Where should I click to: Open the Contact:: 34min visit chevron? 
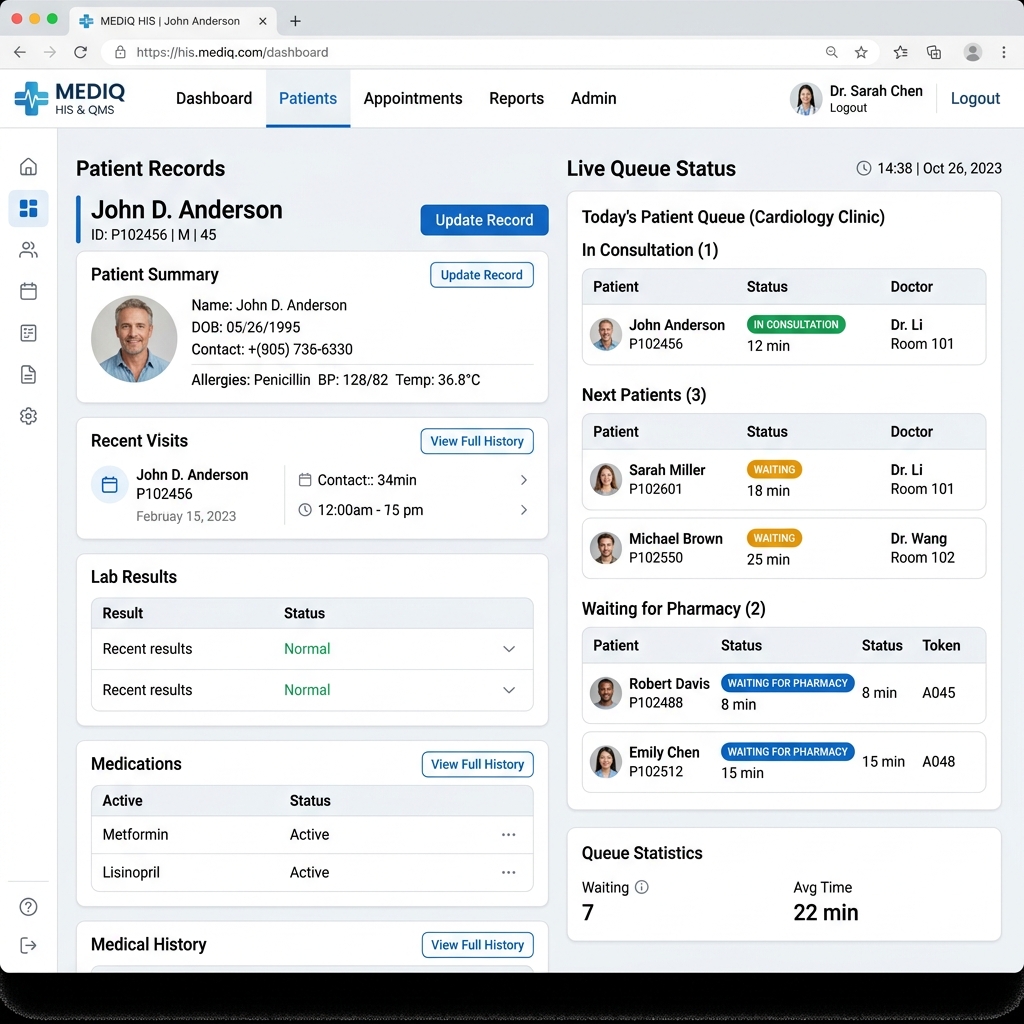pos(524,480)
